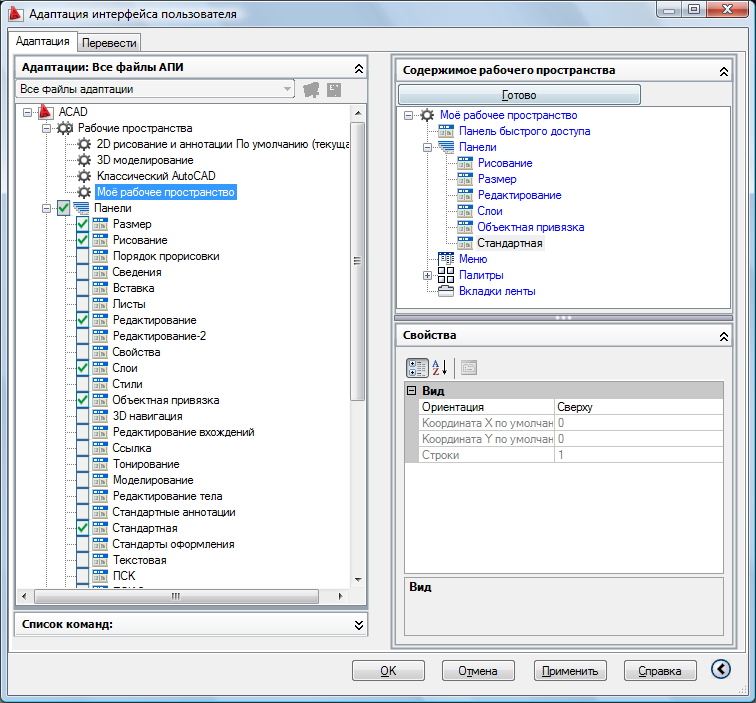Click the Панели icon in the right panel

coord(446,147)
